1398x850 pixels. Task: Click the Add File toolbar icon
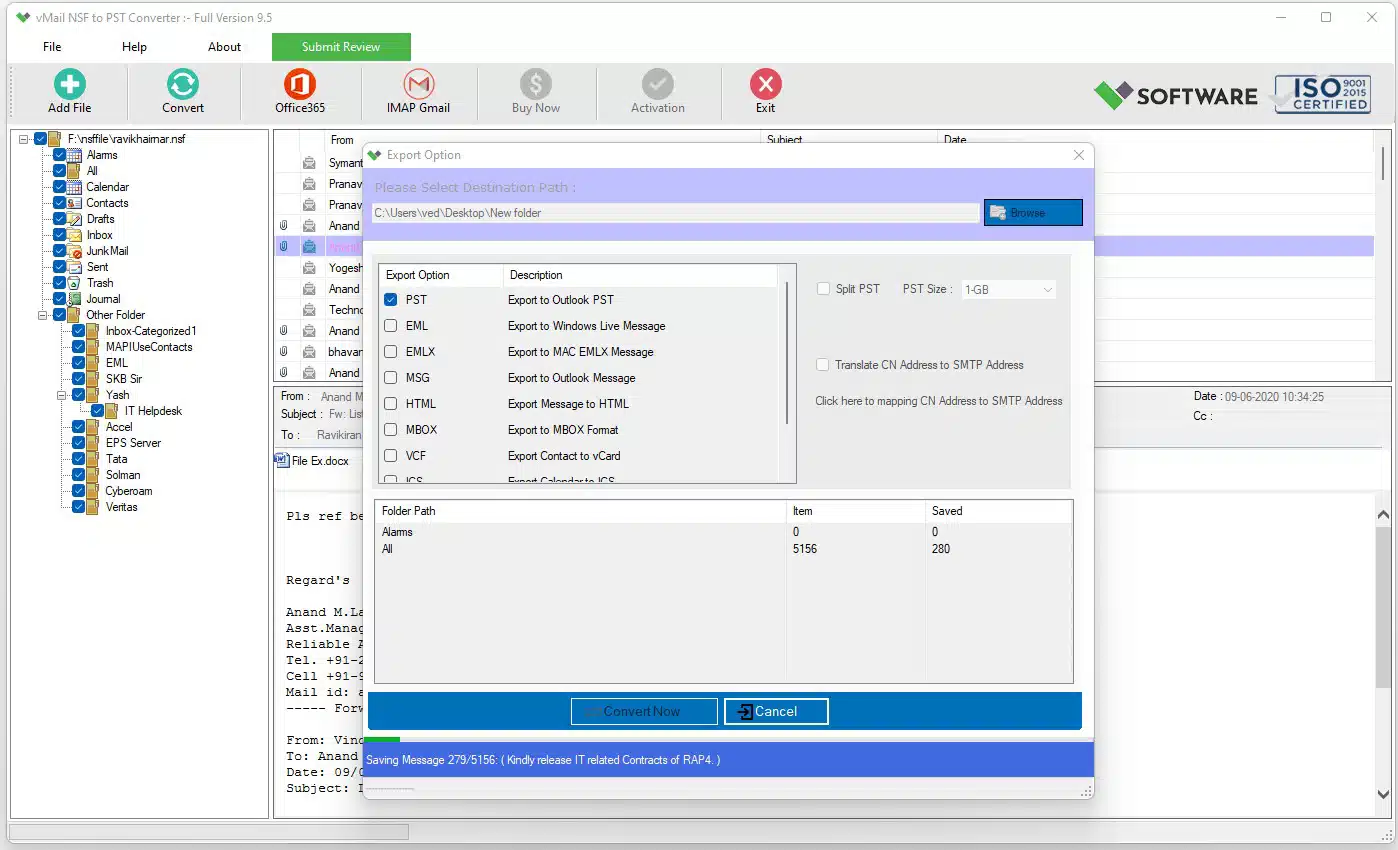coord(69,91)
